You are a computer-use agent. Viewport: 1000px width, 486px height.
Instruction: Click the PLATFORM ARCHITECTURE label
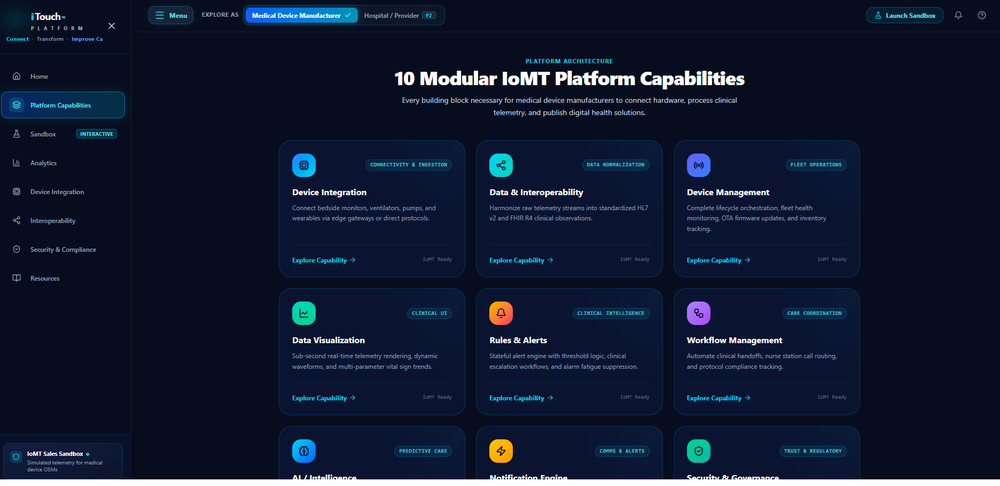[x=569, y=61]
